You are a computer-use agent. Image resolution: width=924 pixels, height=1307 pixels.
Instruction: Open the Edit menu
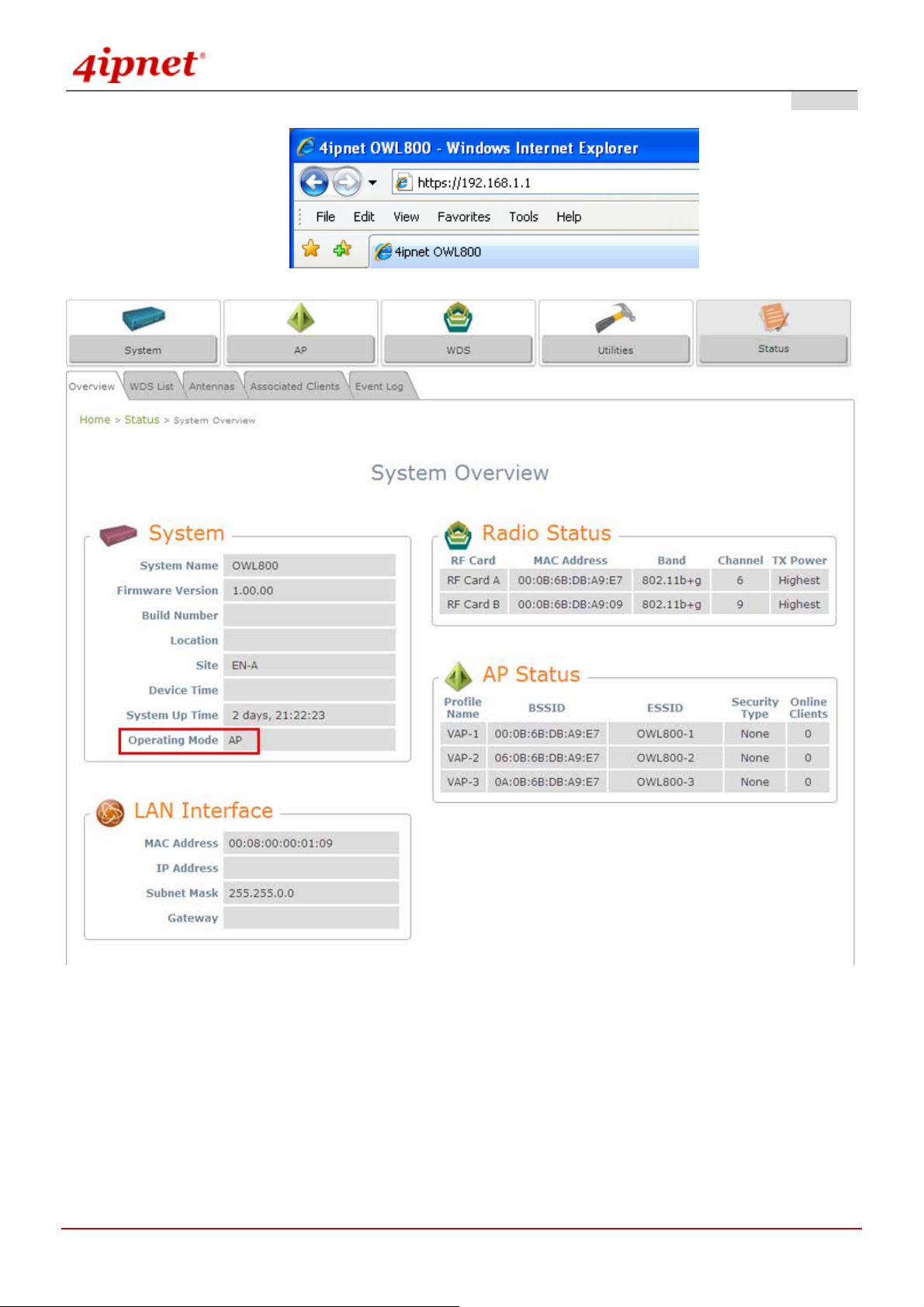click(x=364, y=217)
